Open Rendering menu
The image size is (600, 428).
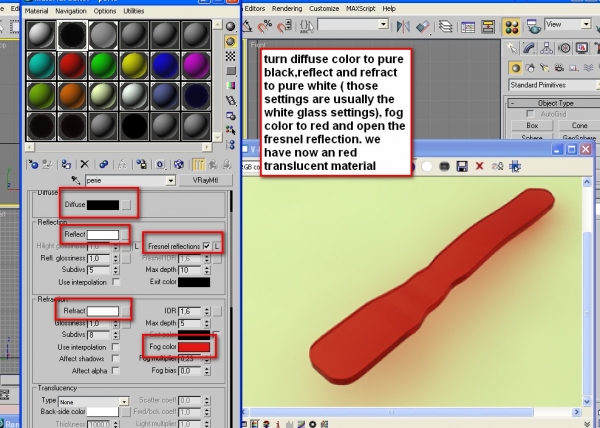287,8
